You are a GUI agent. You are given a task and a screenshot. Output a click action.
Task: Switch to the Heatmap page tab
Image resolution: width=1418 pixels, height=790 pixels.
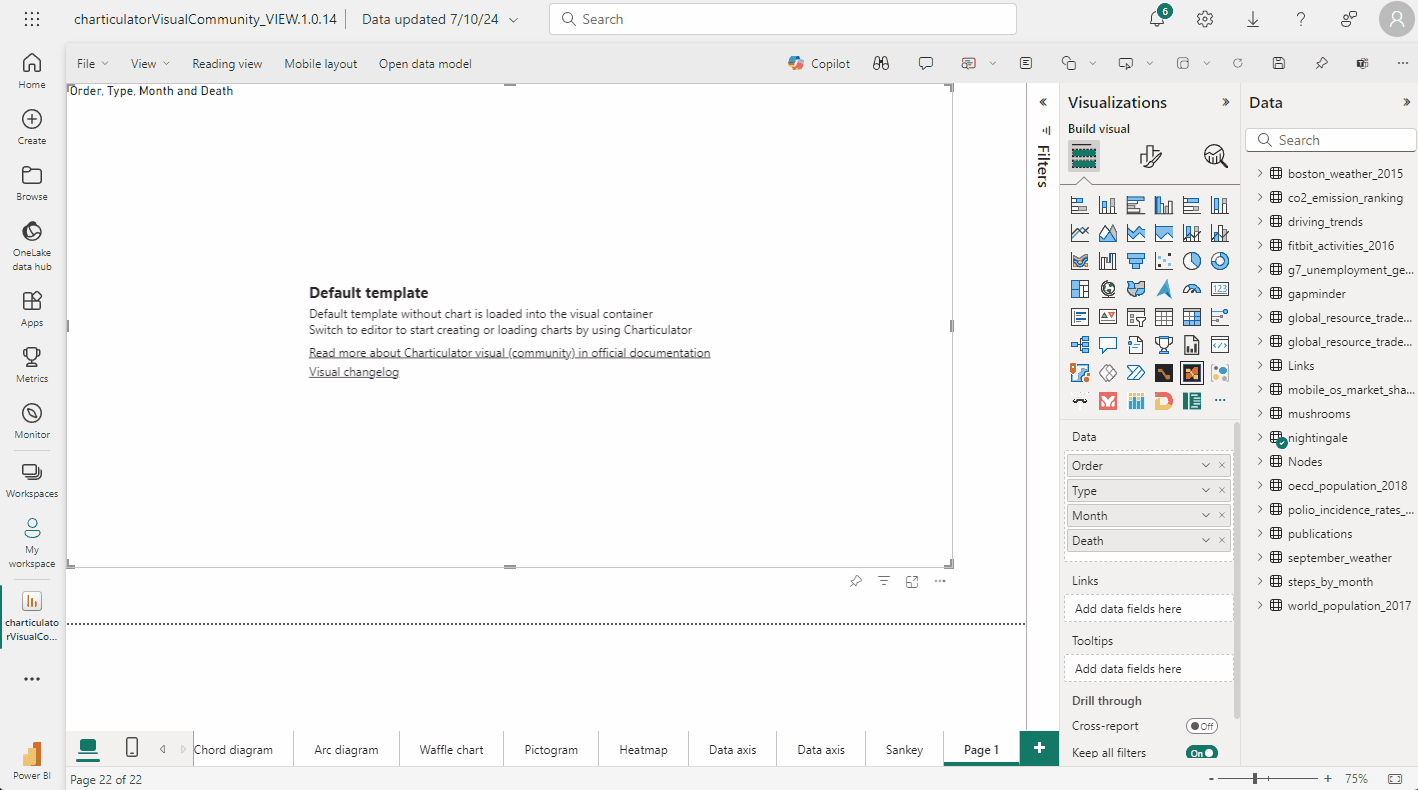pos(643,749)
